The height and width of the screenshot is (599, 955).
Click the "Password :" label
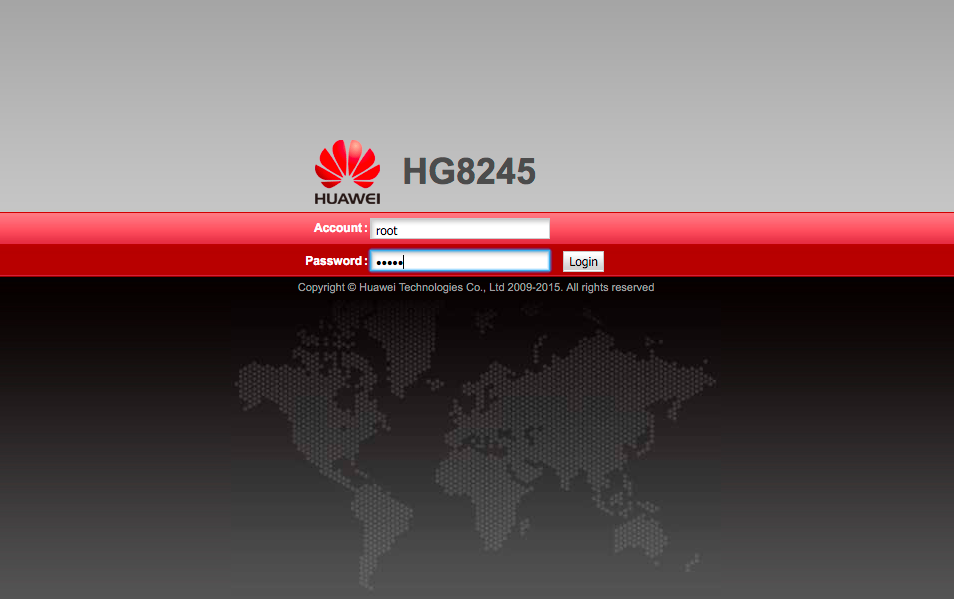[x=336, y=261]
